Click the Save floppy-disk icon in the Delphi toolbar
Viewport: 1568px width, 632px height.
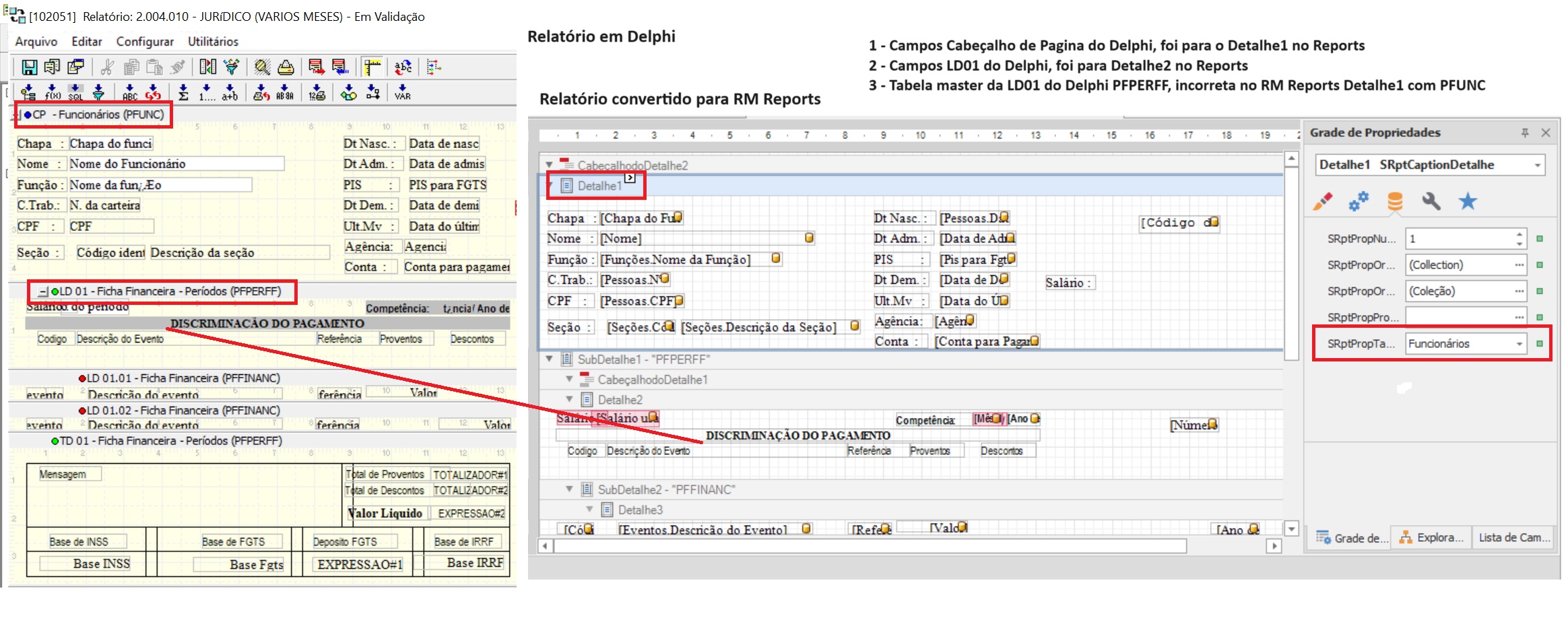coord(29,67)
